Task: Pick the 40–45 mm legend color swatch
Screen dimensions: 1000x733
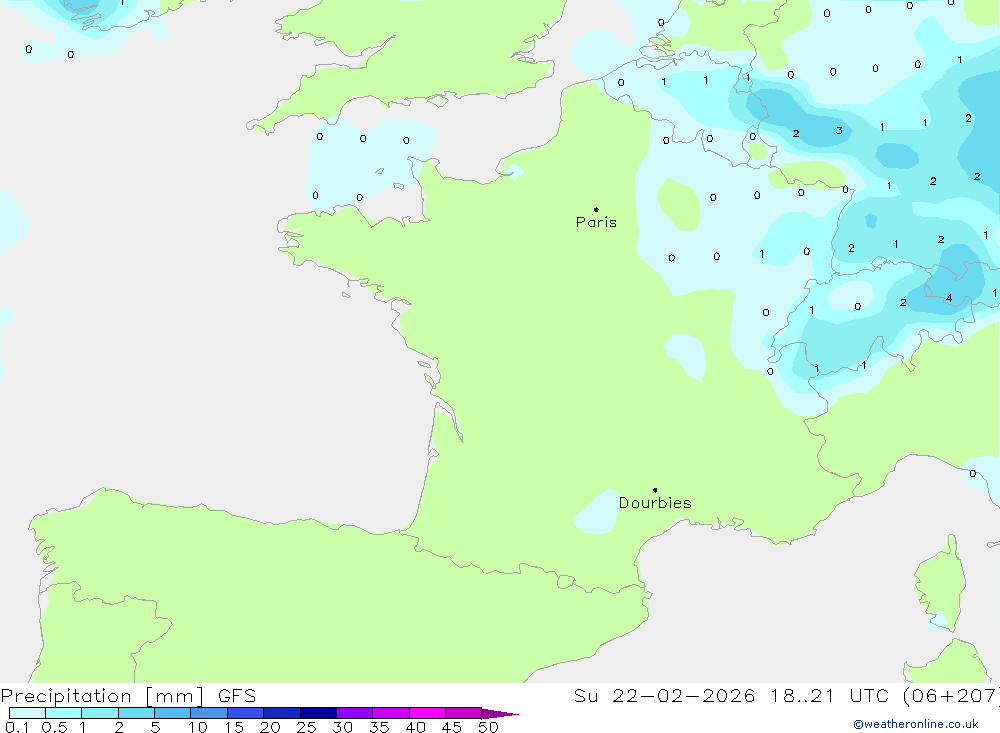Action: [427, 713]
